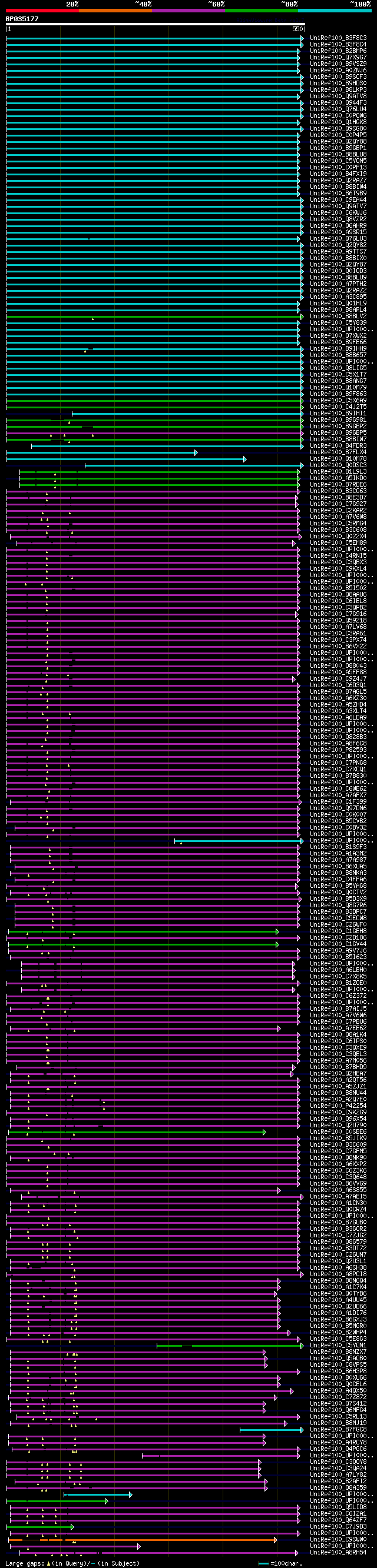Select hit UniRef100_B9VSZ9

(x=338, y=64)
